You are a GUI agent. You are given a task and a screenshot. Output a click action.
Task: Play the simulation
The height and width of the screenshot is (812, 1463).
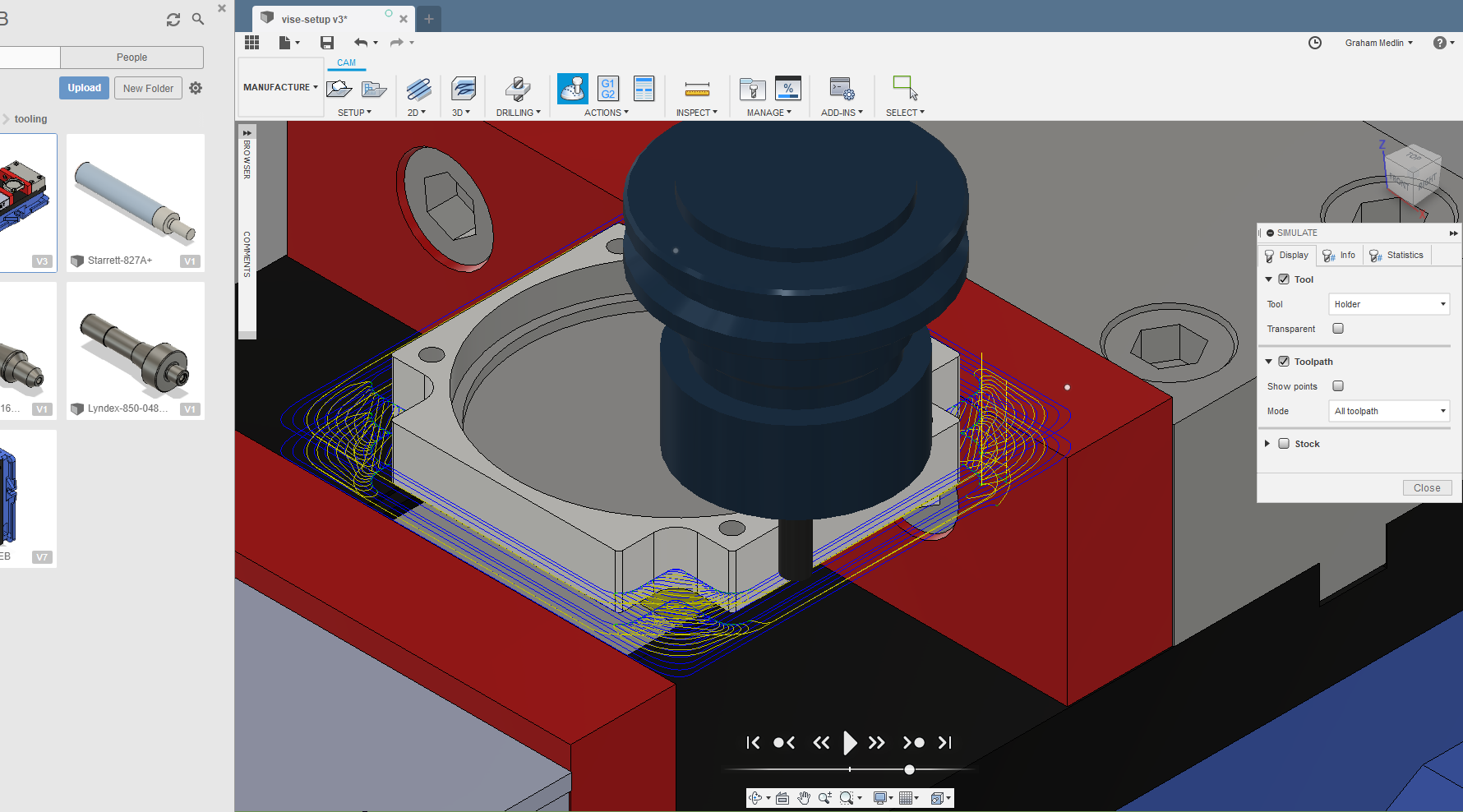(x=850, y=743)
